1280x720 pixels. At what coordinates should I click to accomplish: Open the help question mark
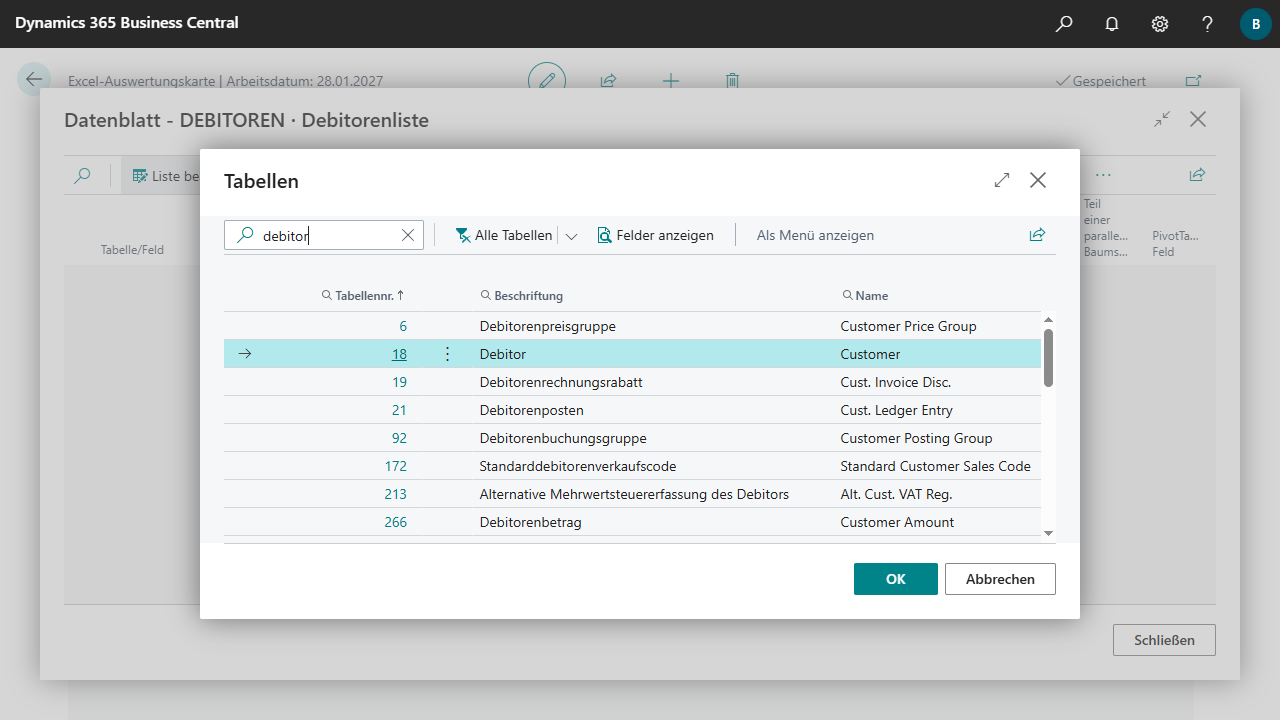[x=1208, y=24]
